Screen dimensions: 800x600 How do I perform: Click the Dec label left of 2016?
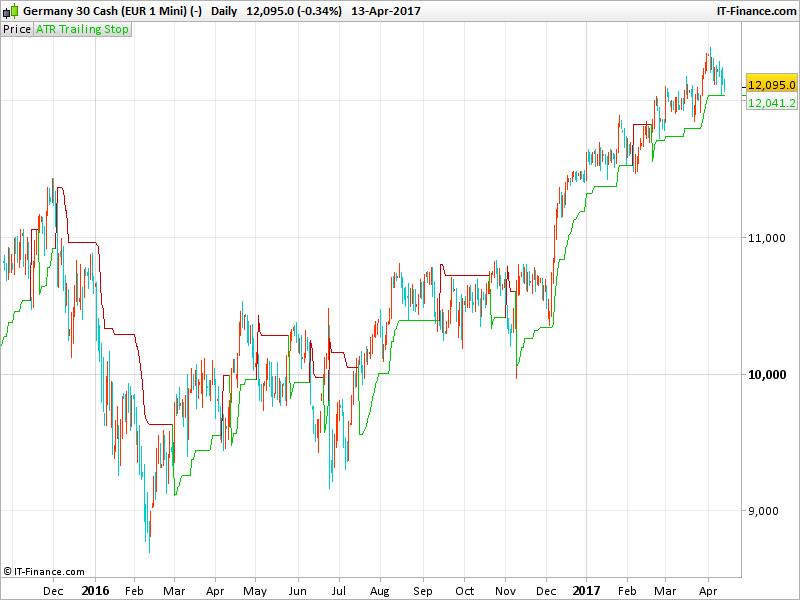53,591
